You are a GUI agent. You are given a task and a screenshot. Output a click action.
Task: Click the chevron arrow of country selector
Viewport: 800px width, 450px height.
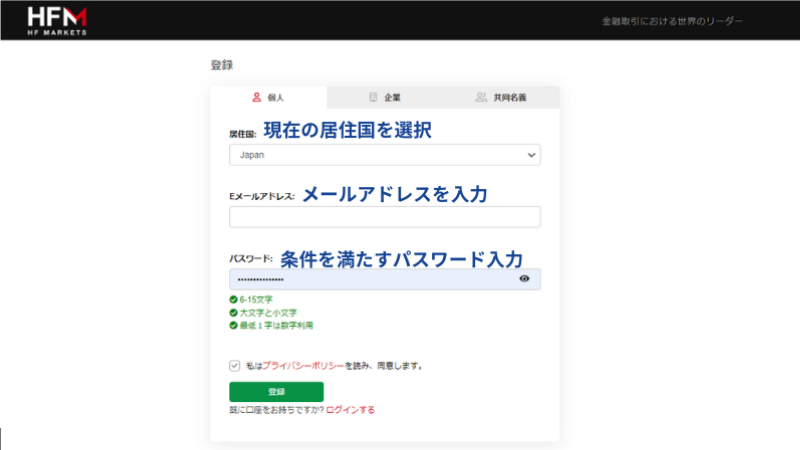point(530,155)
